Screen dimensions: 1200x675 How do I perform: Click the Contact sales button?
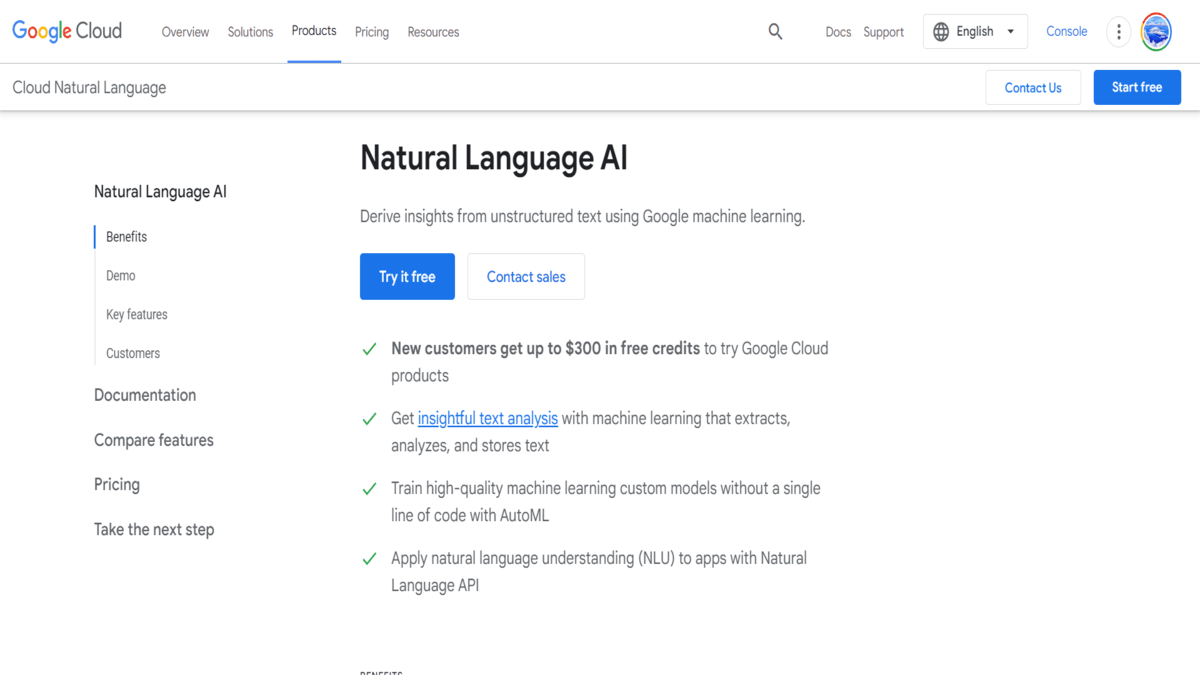(x=526, y=277)
